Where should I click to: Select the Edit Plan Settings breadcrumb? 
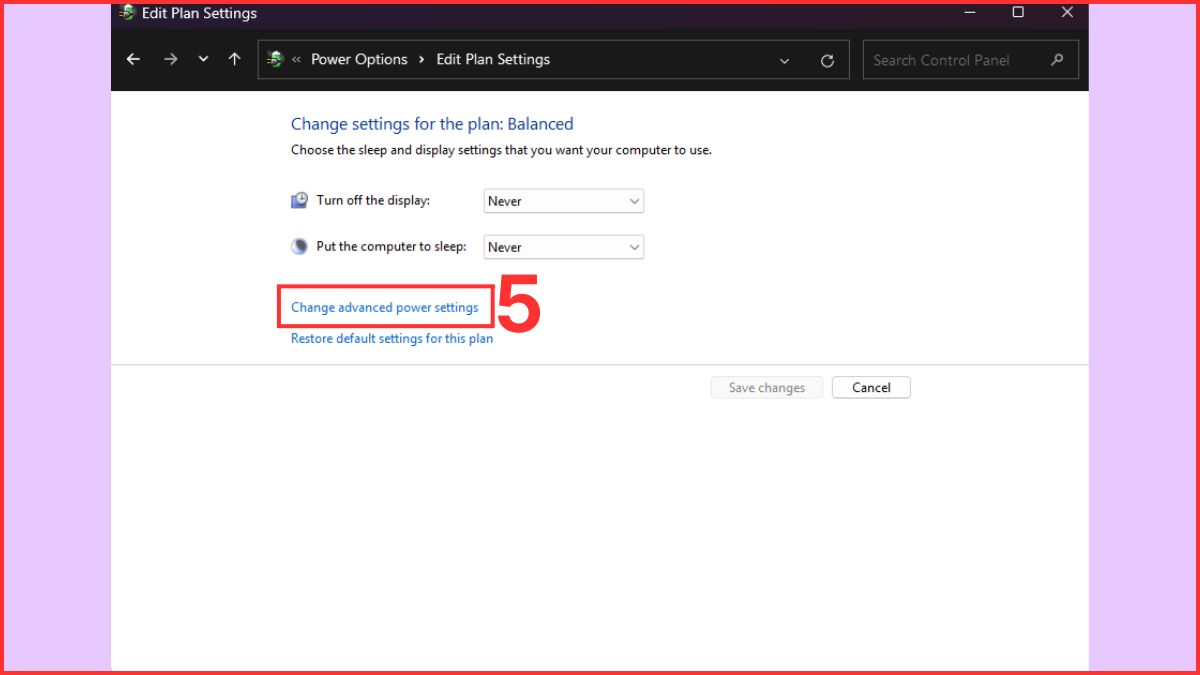pyautogui.click(x=493, y=60)
